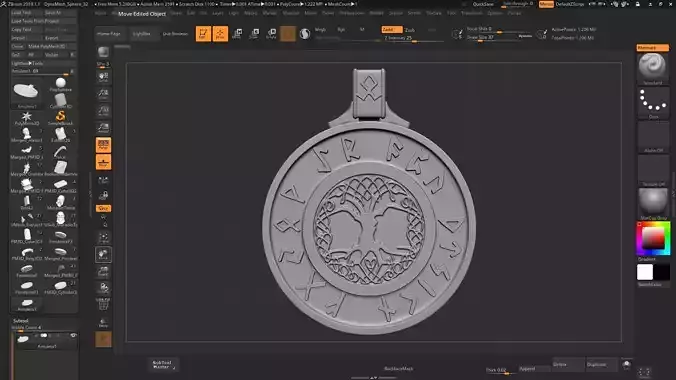Collapse the Subtool palette header
Screen dimensions: 676x380
click(x=21, y=321)
